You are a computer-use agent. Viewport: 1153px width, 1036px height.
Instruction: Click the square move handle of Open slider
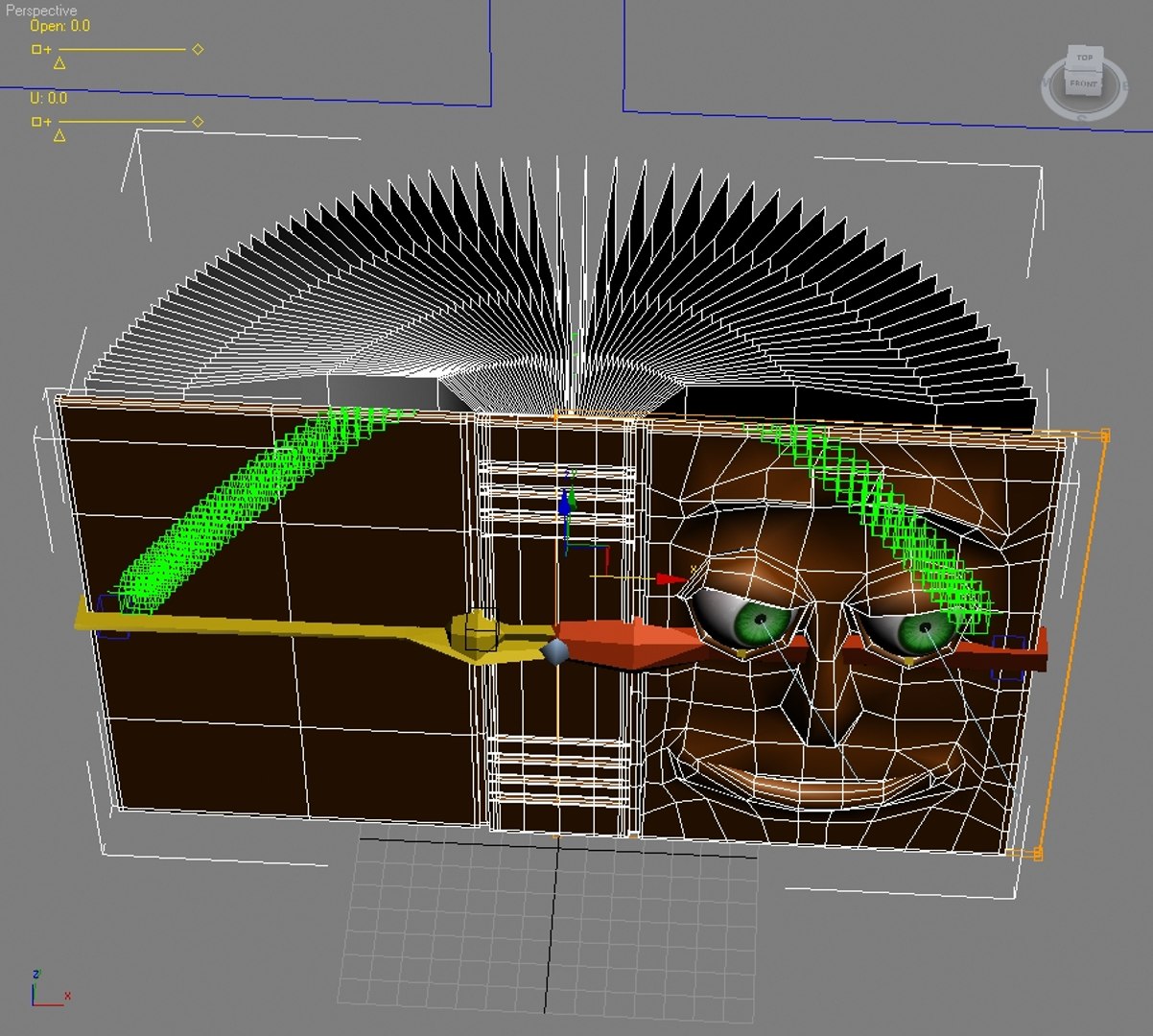[x=36, y=49]
